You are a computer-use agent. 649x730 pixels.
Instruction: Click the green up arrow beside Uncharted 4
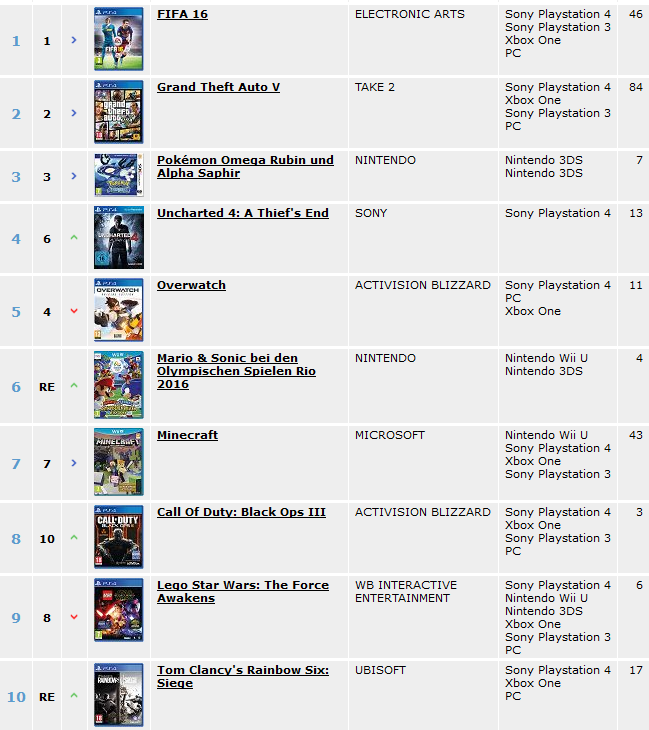74,237
